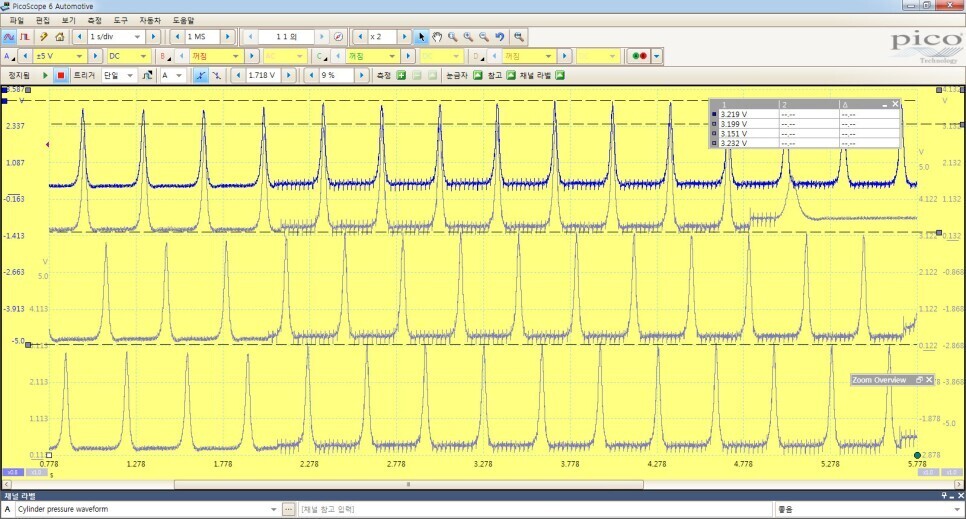This screenshot has height=519, width=966.
Task: Open the 파일 menu
Action: [16, 19]
